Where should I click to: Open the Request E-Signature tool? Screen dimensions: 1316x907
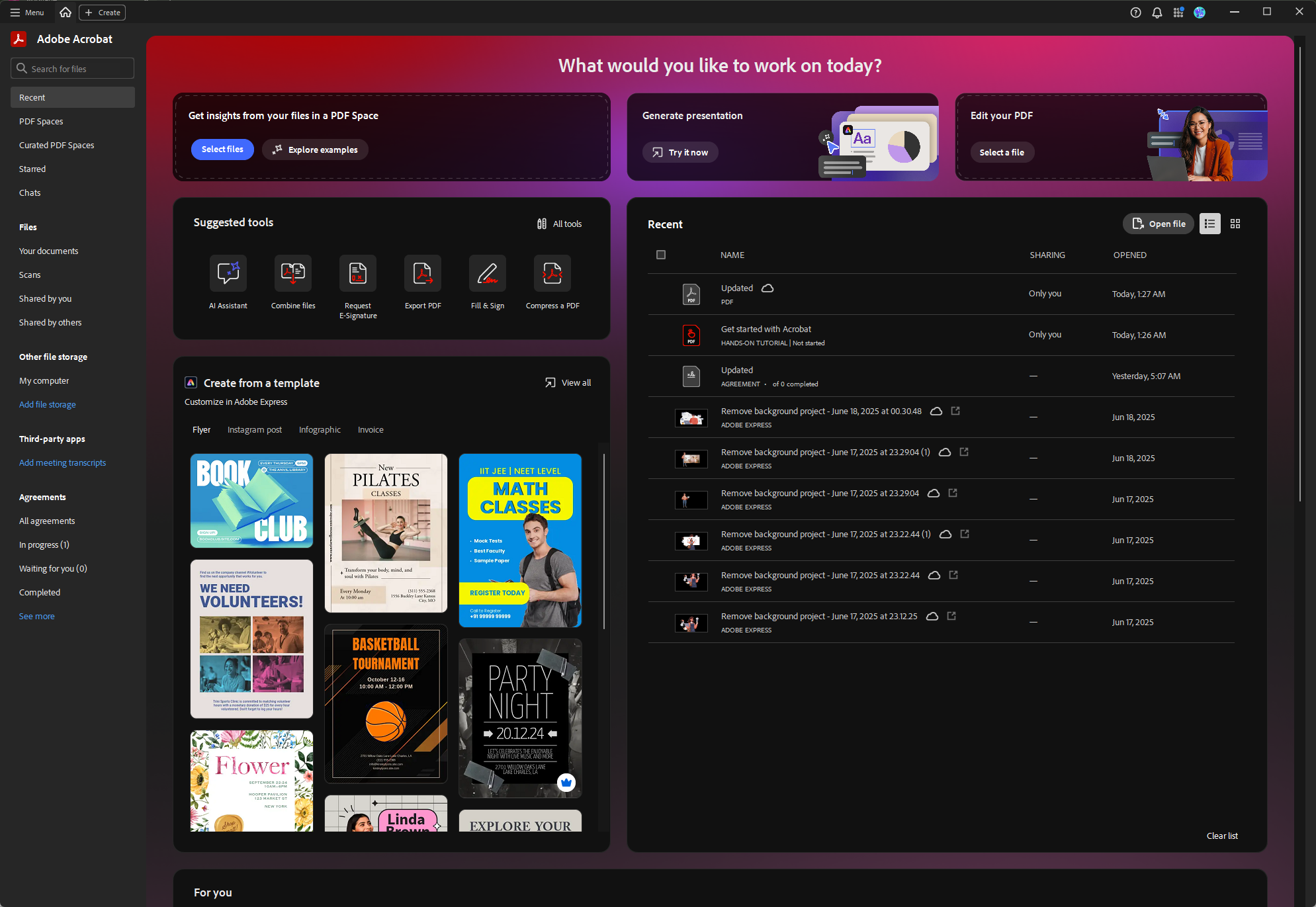point(358,274)
